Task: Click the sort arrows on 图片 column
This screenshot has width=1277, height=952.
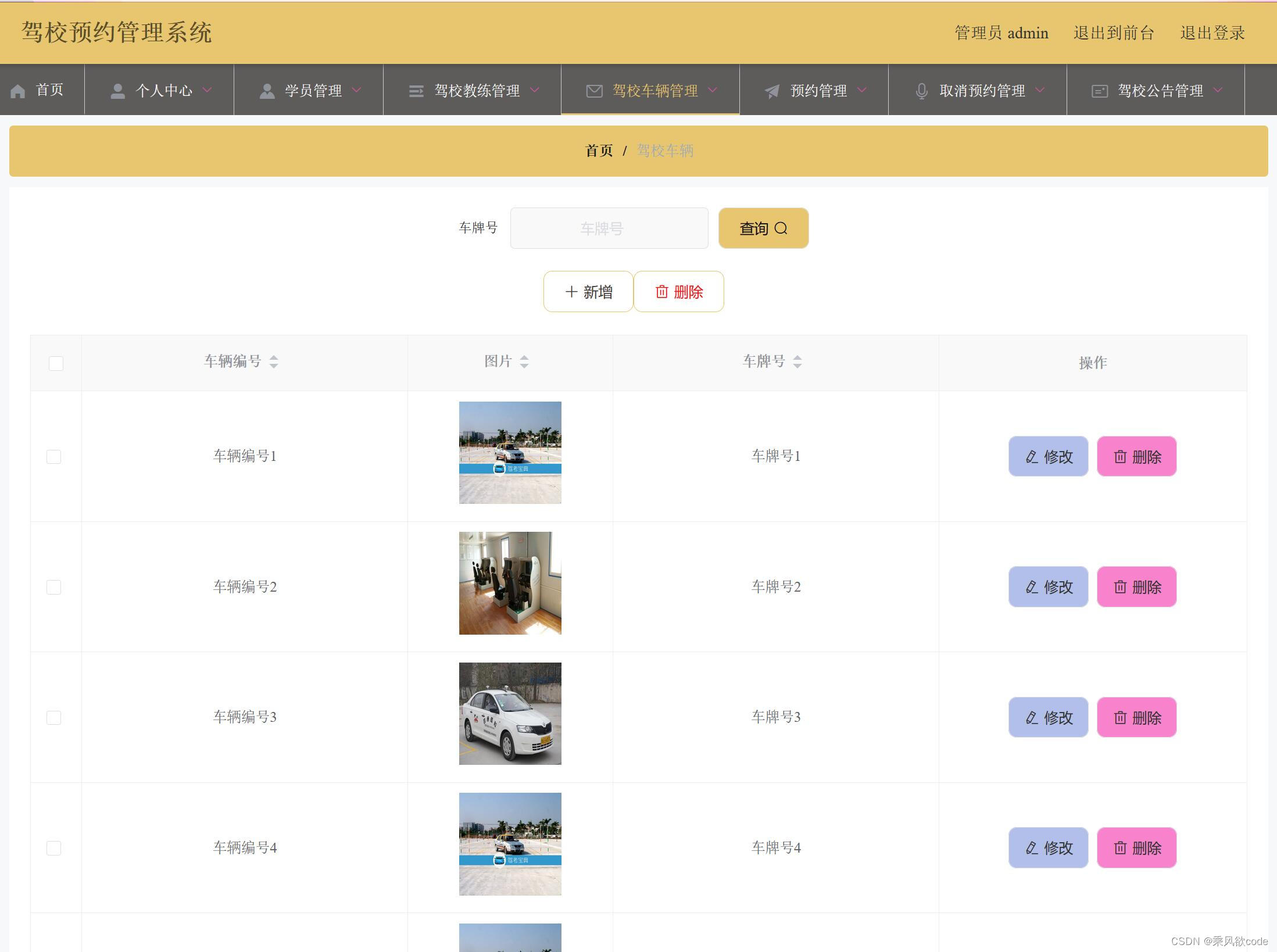Action: pyautogui.click(x=524, y=362)
